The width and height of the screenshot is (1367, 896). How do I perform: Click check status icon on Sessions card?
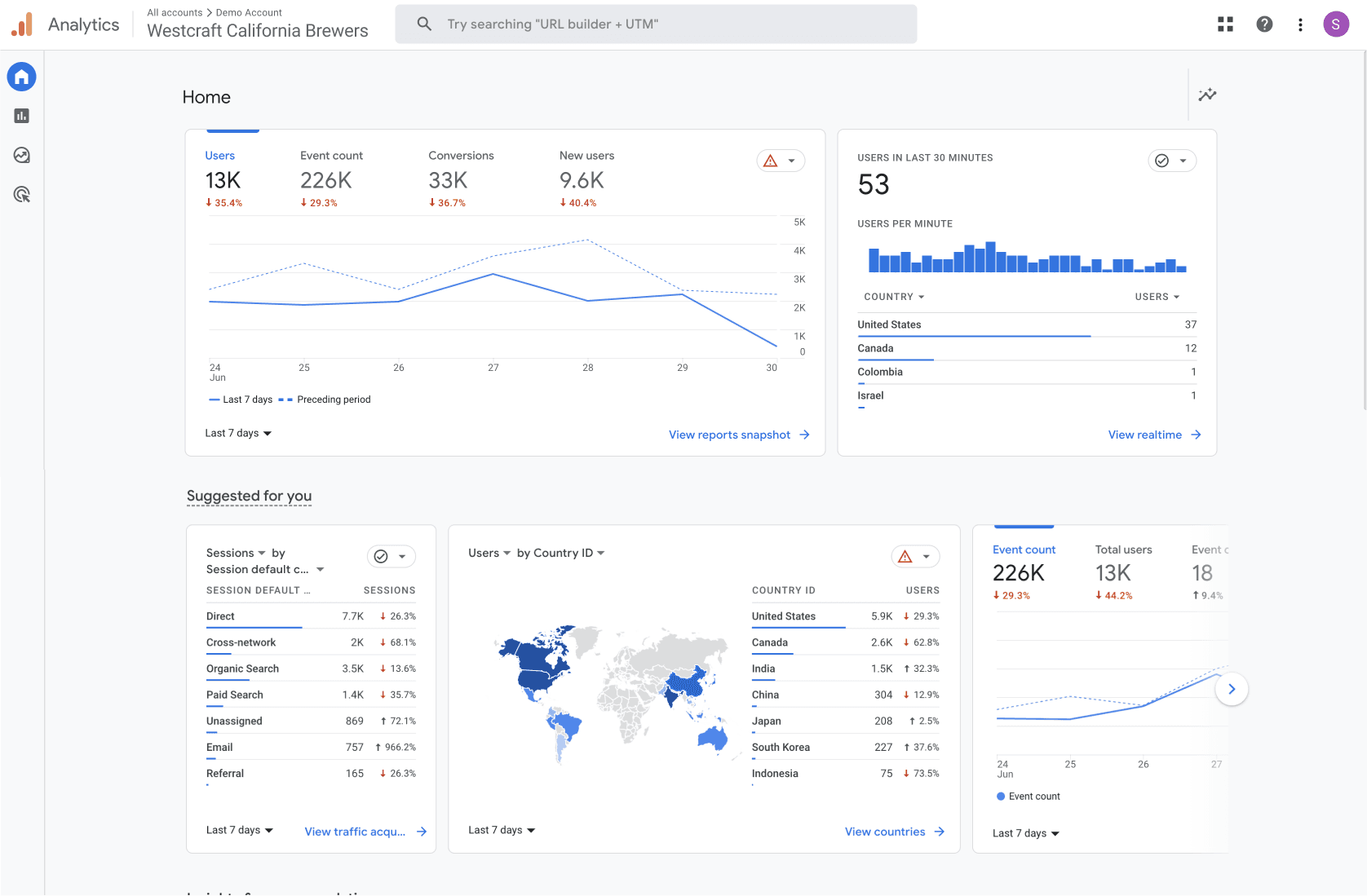coord(381,556)
